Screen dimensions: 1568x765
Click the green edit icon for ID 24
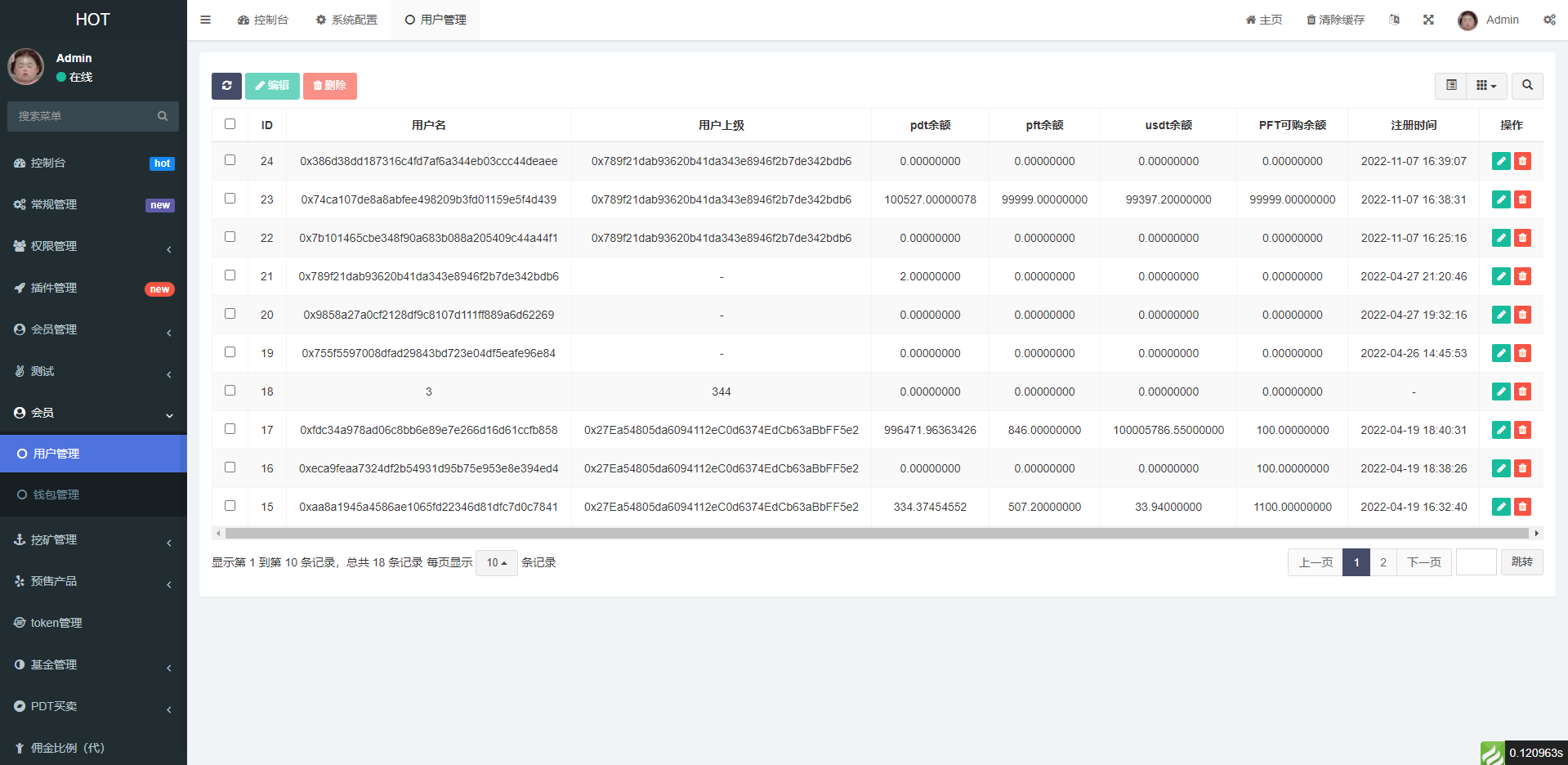[x=1500, y=161]
